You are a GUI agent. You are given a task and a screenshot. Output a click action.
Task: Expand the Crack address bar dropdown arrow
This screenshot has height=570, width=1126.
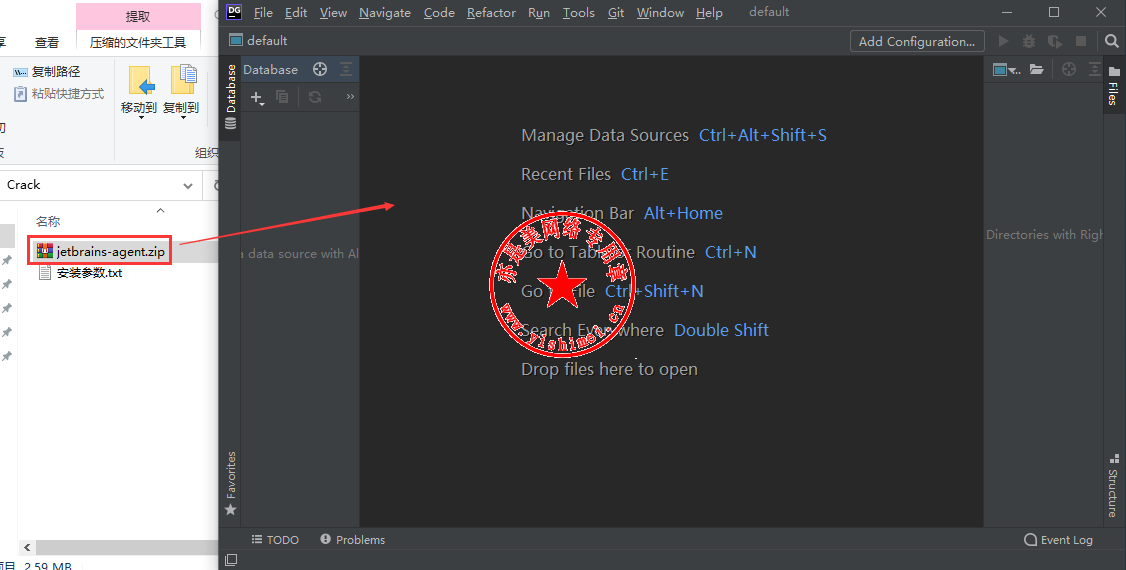[188, 185]
